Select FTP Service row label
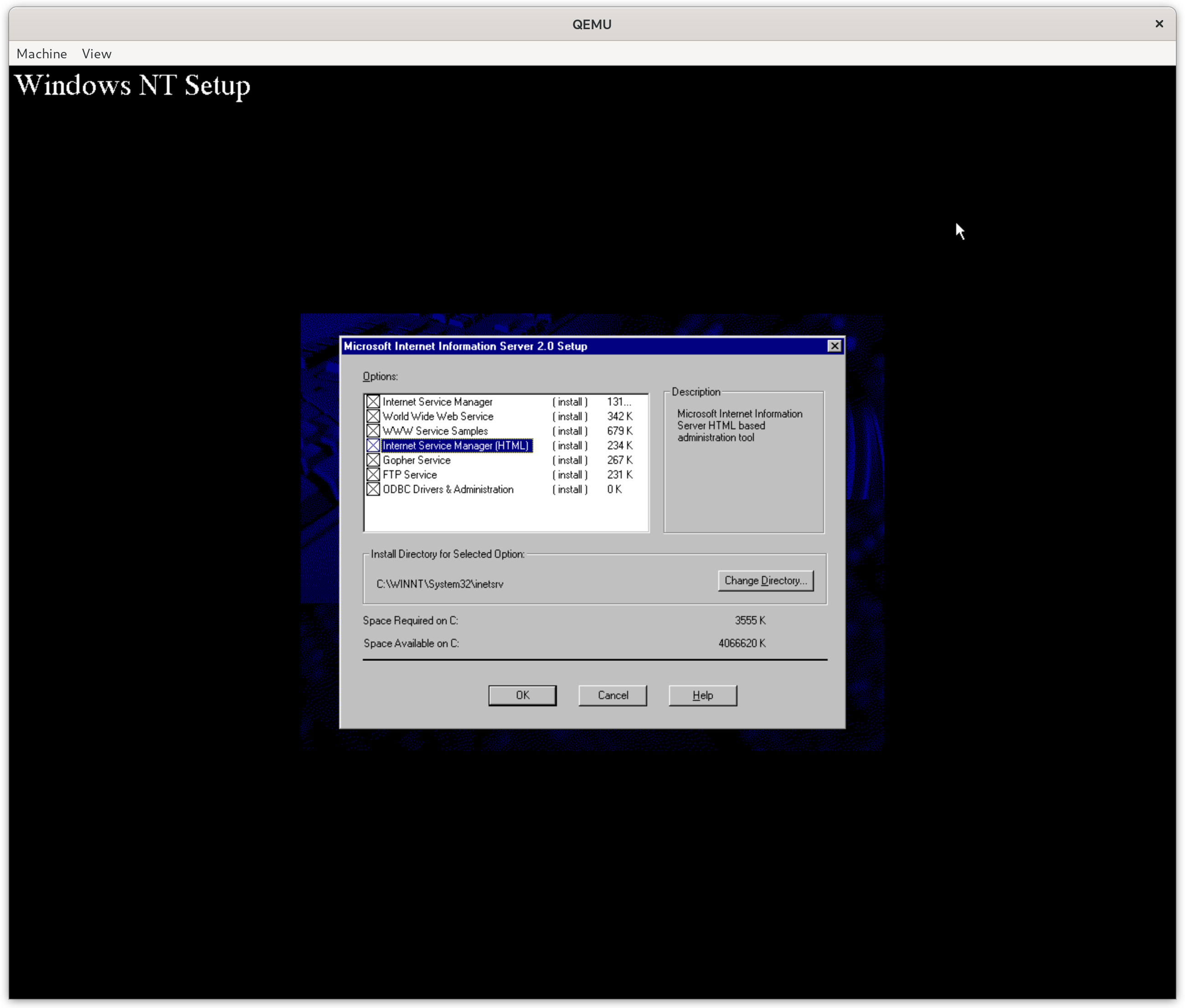The height and width of the screenshot is (1008, 1185). (x=410, y=475)
